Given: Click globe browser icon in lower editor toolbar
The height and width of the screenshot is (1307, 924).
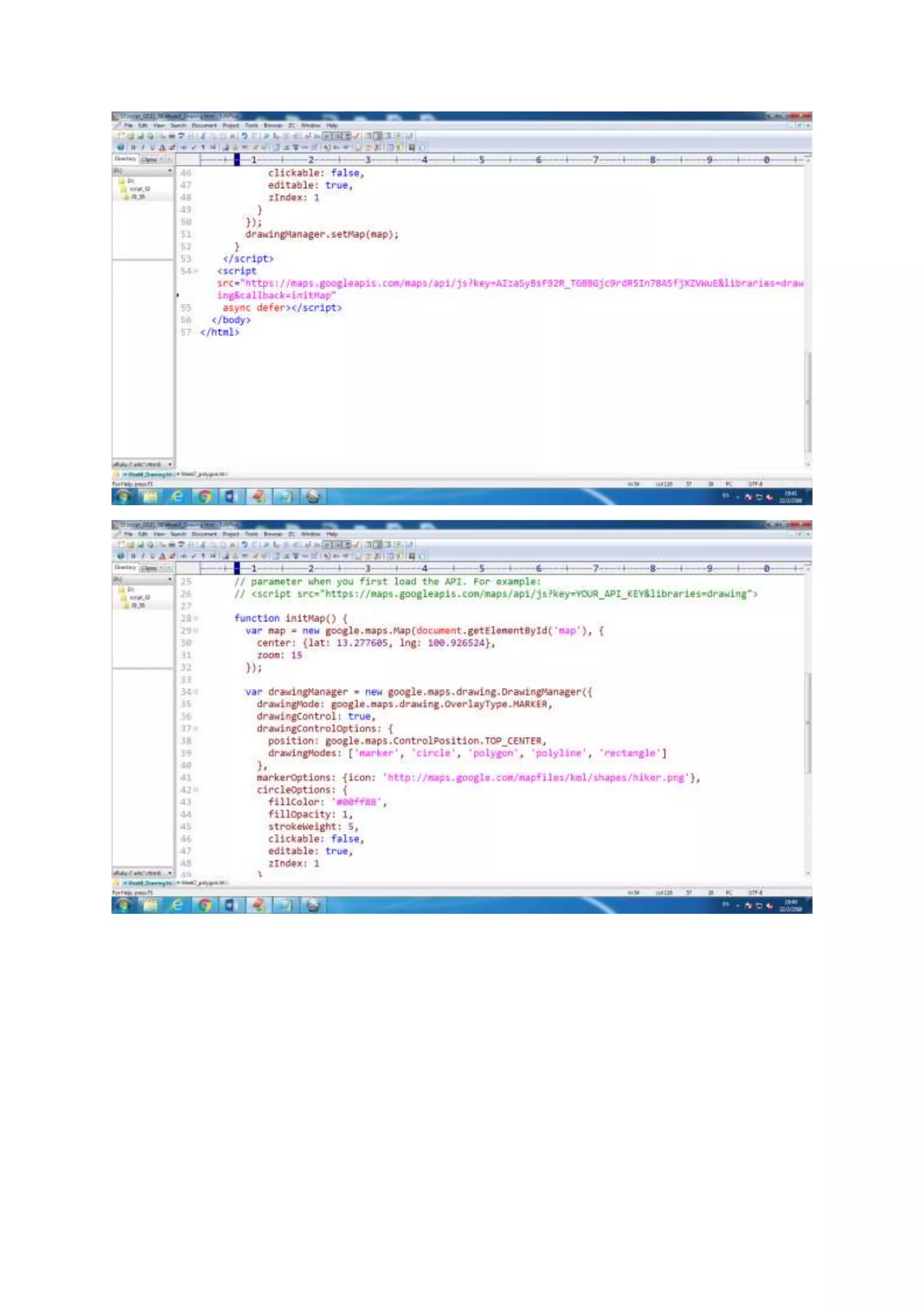Looking at the screenshot, I should click(120, 556).
